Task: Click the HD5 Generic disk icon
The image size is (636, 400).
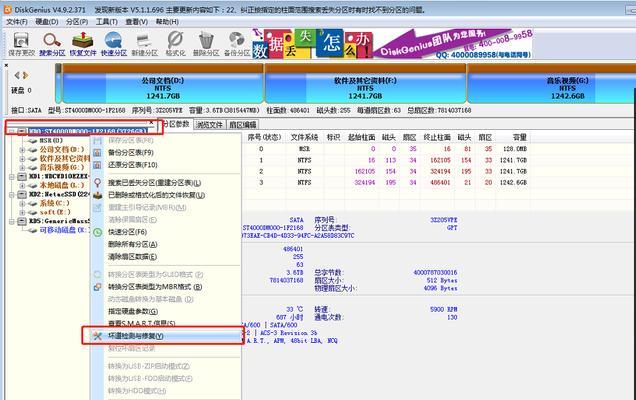Action: 22,221
